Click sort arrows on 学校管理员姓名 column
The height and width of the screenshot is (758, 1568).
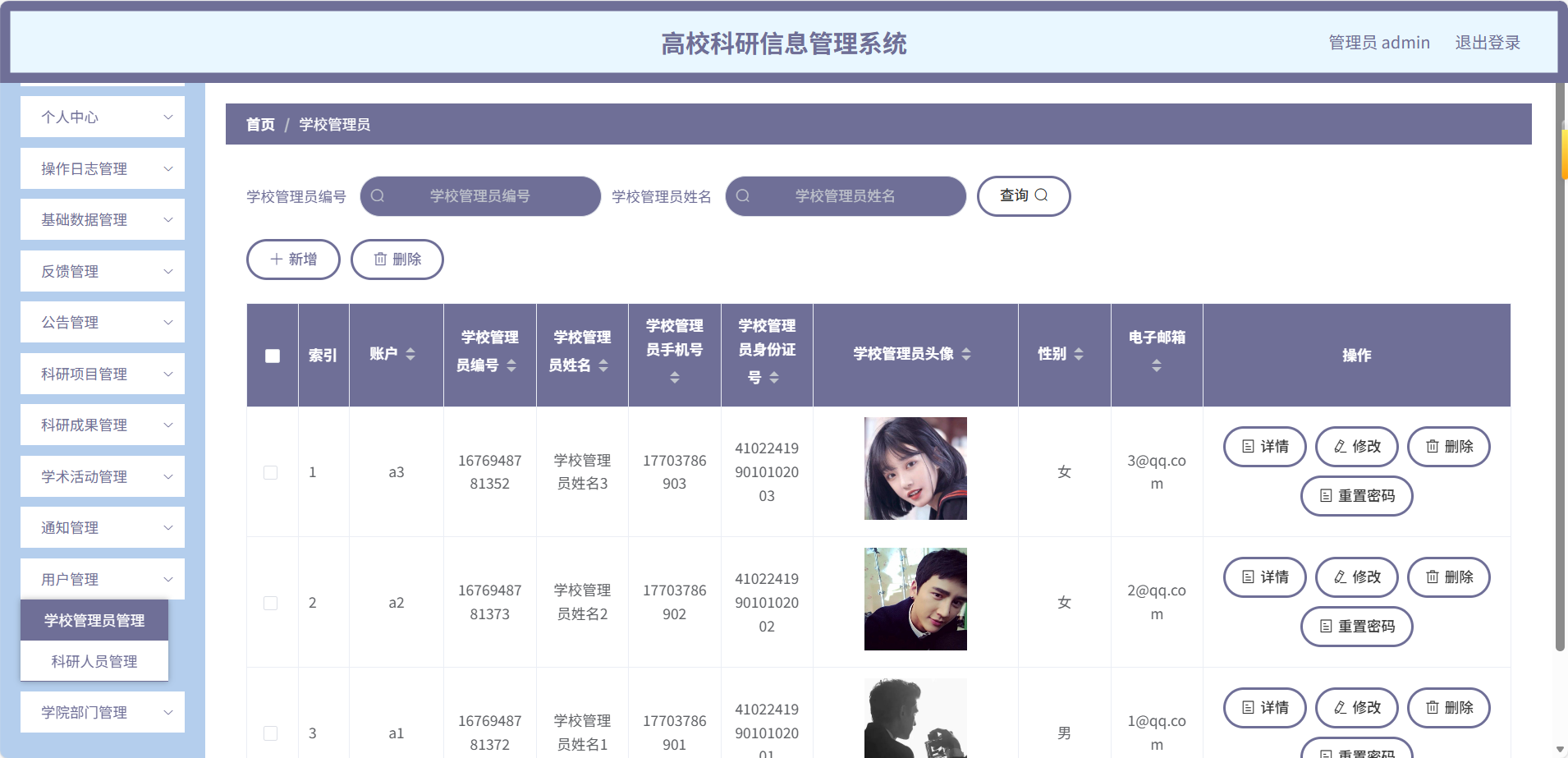(x=603, y=365)
